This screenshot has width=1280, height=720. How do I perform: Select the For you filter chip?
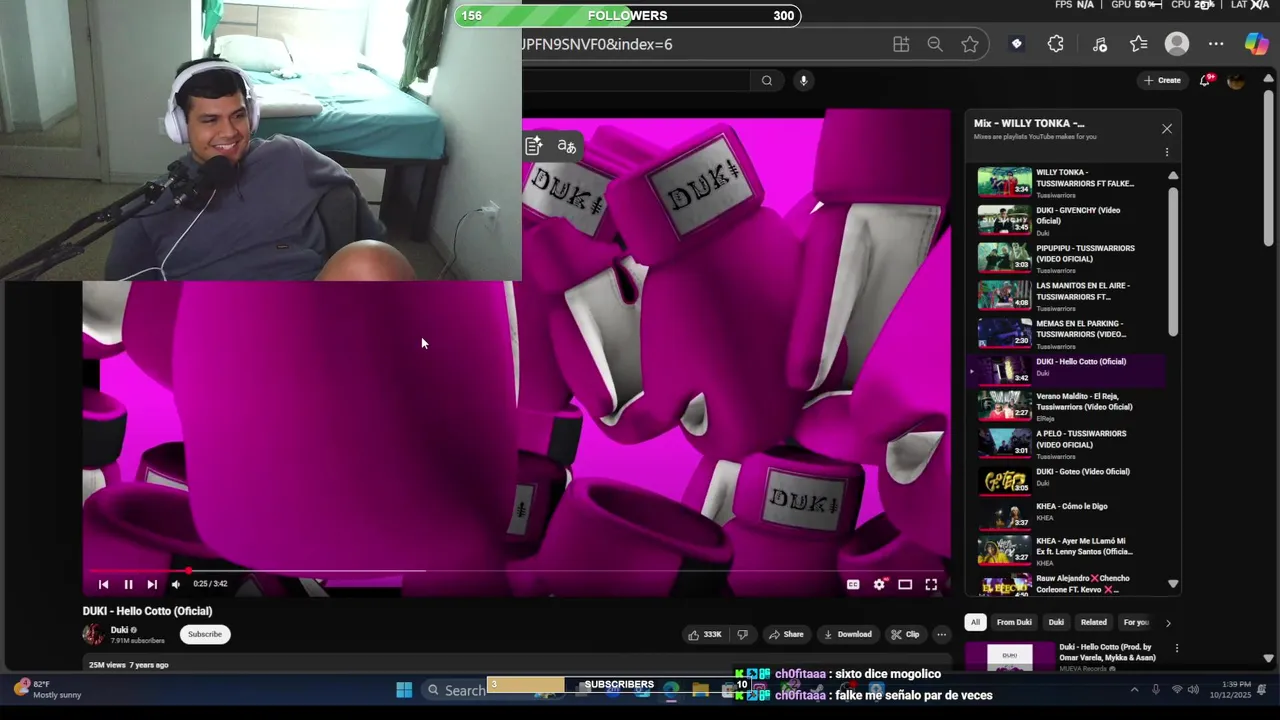tap(1136, 622)
